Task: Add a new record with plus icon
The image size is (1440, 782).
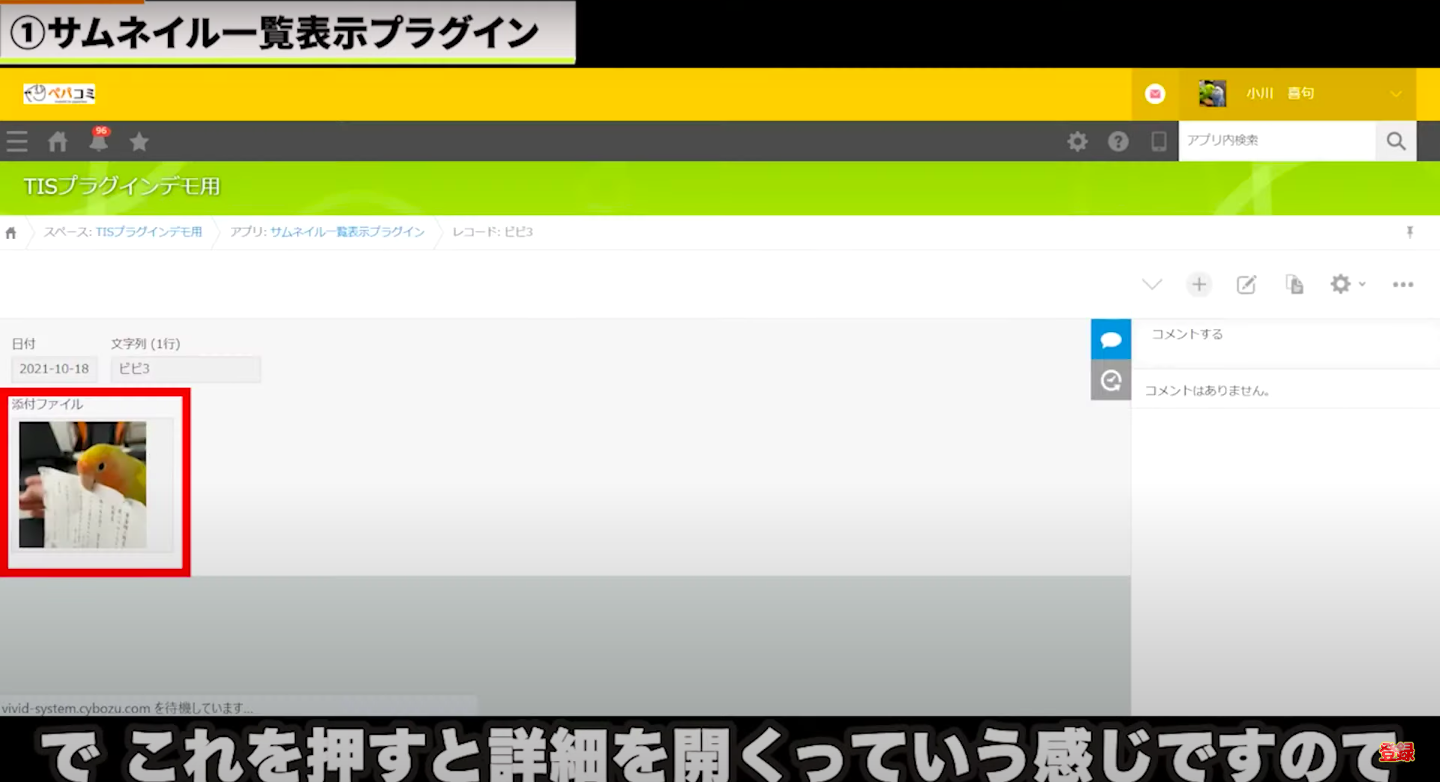Action: [x=1199, y=285]
